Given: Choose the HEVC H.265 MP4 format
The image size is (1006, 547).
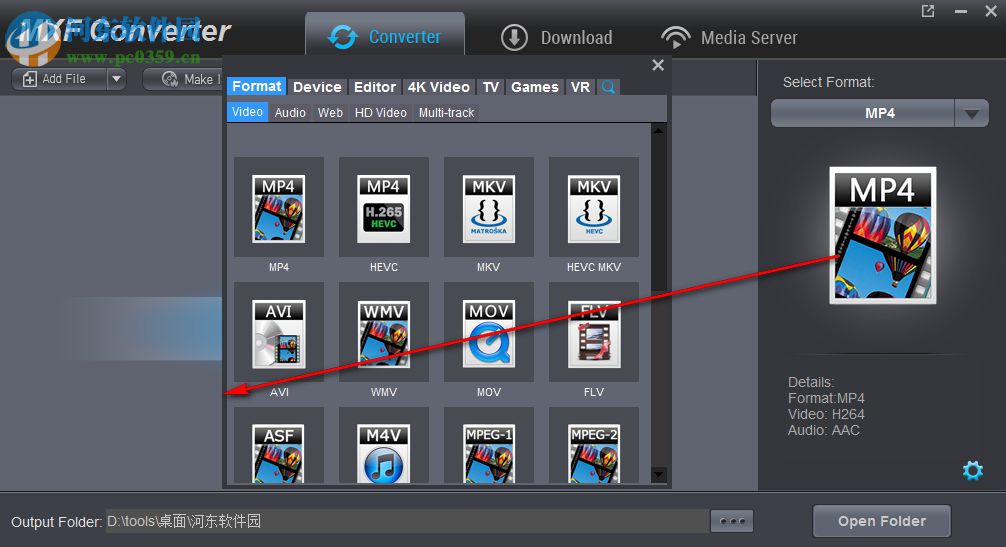Looking at the screenshot, I should click(384, 208).
